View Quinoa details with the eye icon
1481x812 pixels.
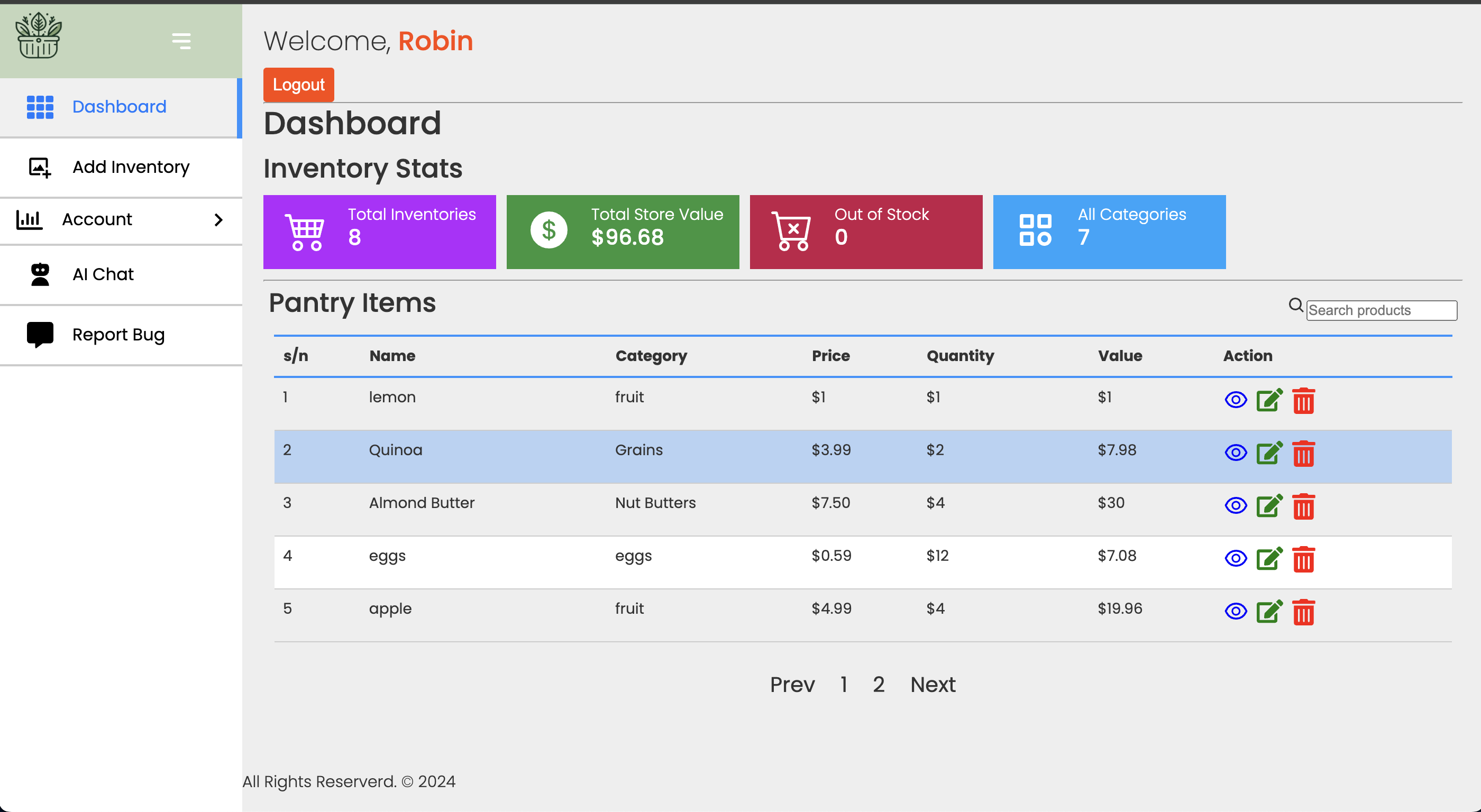click(1236, 453)
